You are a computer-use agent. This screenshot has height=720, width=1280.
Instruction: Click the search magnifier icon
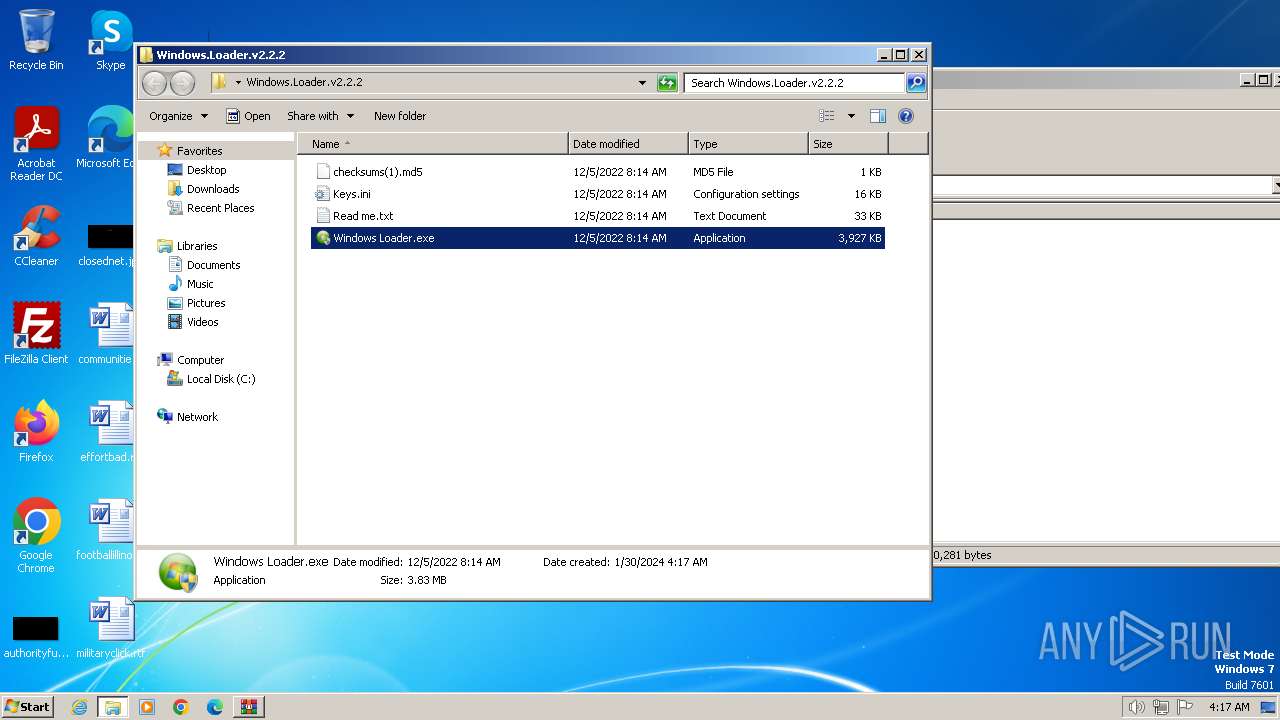(x=915, y=83)
